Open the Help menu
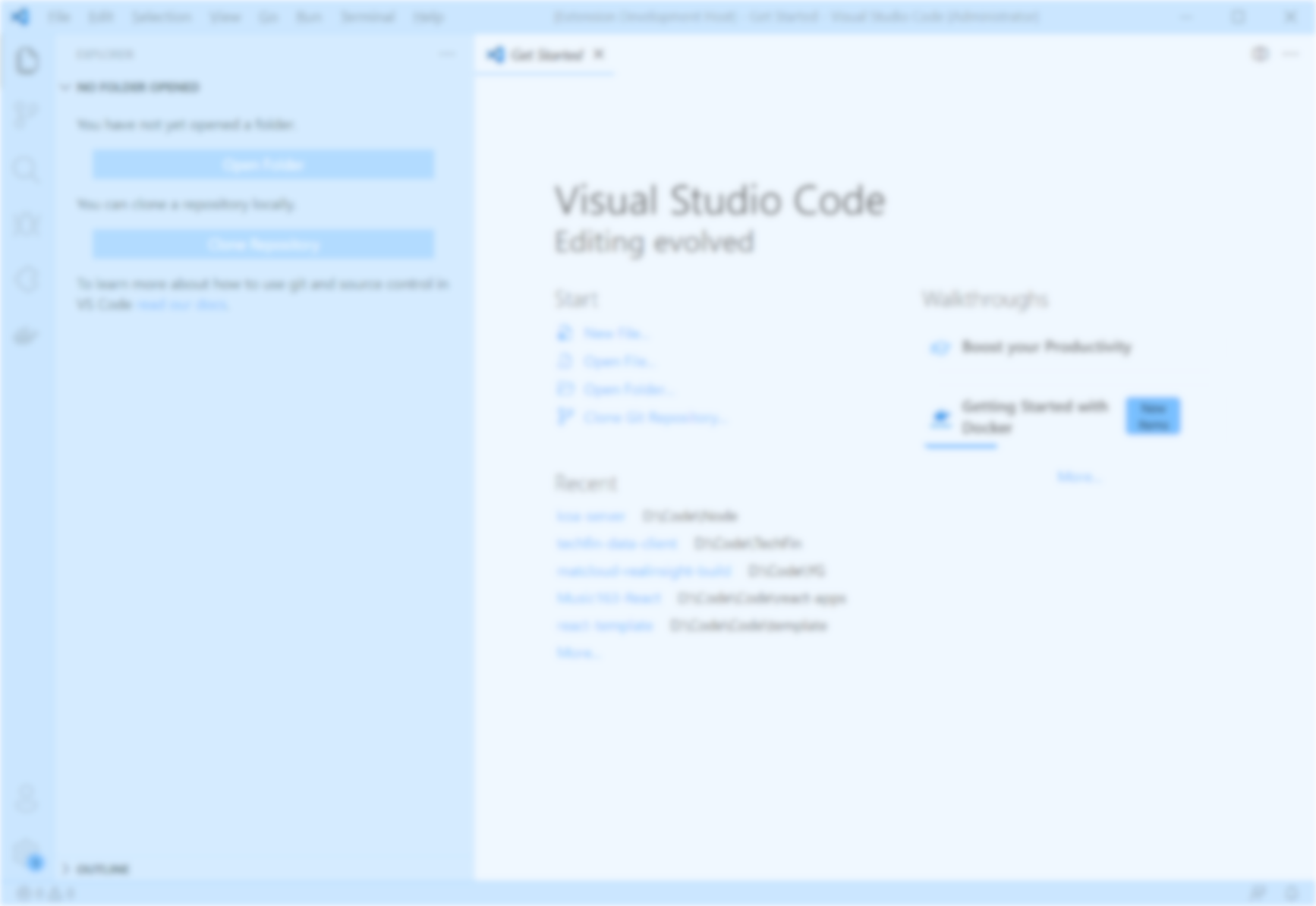Screen dimensions: 1316x906 point(428,17)
